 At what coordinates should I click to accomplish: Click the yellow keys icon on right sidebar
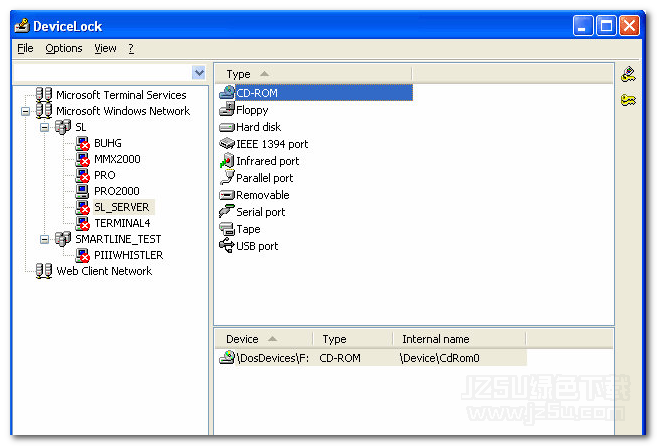point(628,101)
